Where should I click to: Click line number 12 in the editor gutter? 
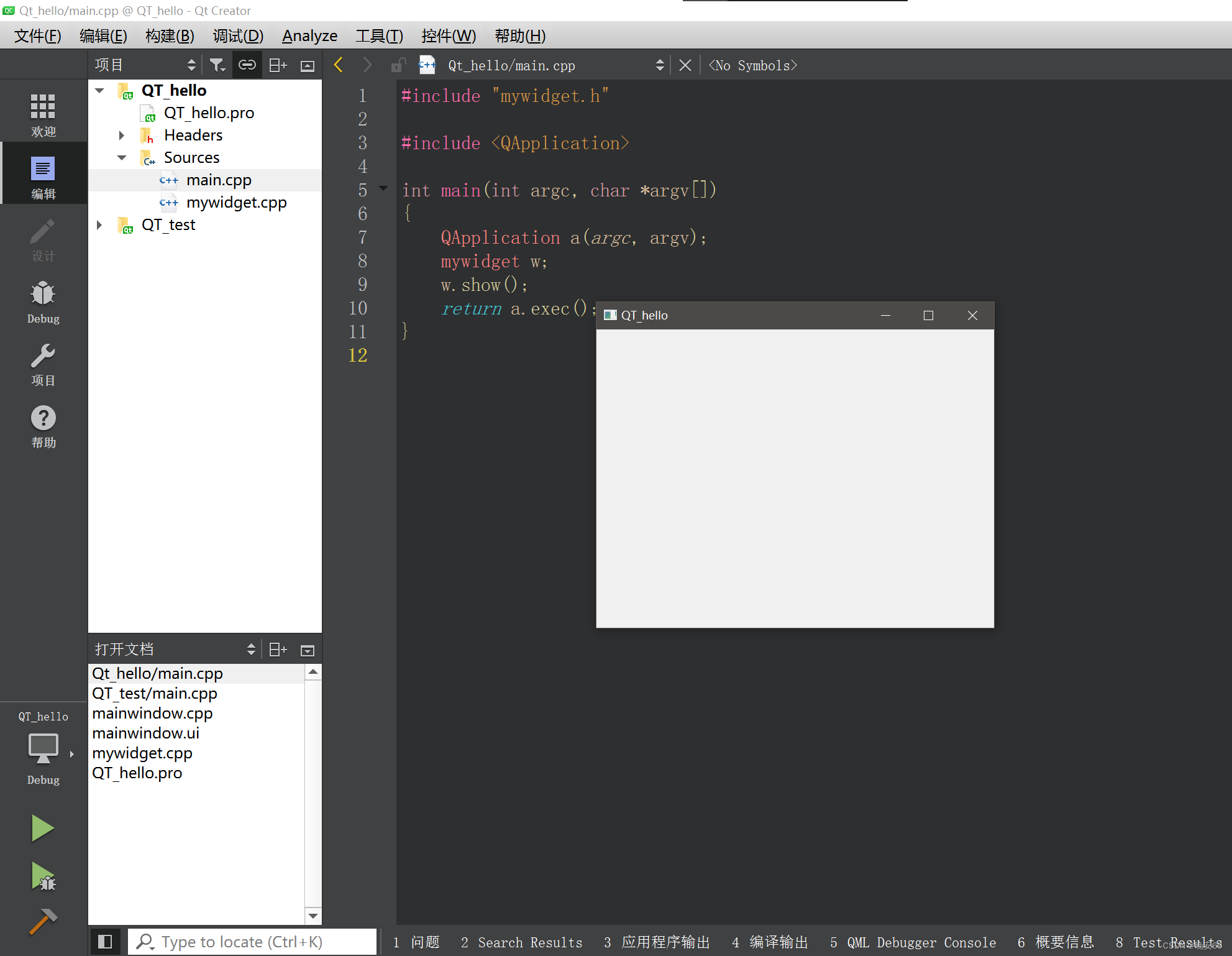pyautogui.click(x=358, y=356)
